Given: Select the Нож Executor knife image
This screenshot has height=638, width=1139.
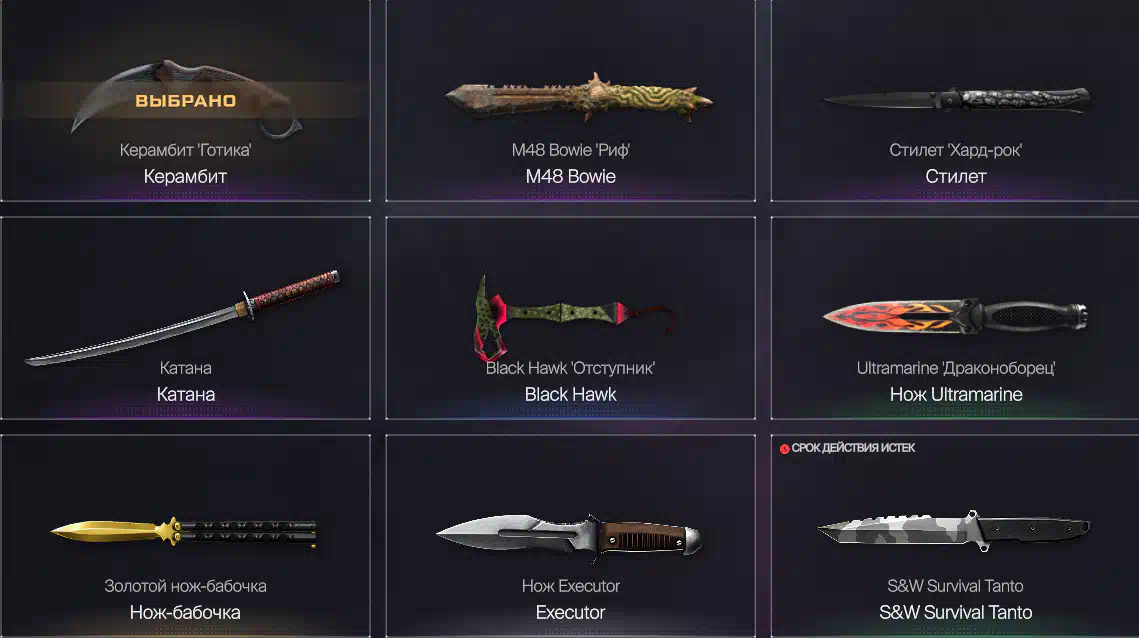Looking at the screenshot, I should click(x=570, y=537).
